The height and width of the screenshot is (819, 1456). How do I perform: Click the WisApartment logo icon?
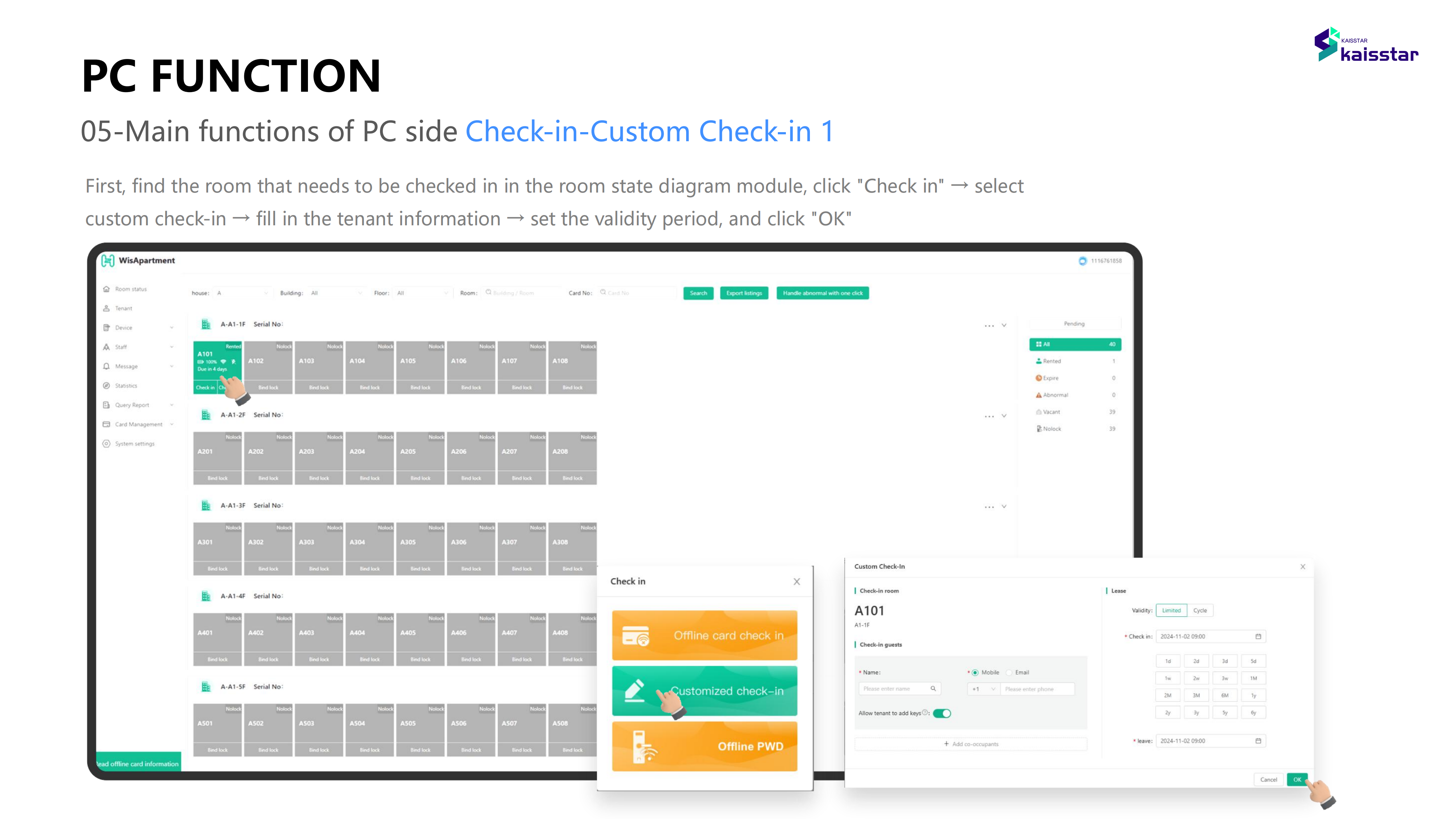pyautogui.click(x=107, y=261)
